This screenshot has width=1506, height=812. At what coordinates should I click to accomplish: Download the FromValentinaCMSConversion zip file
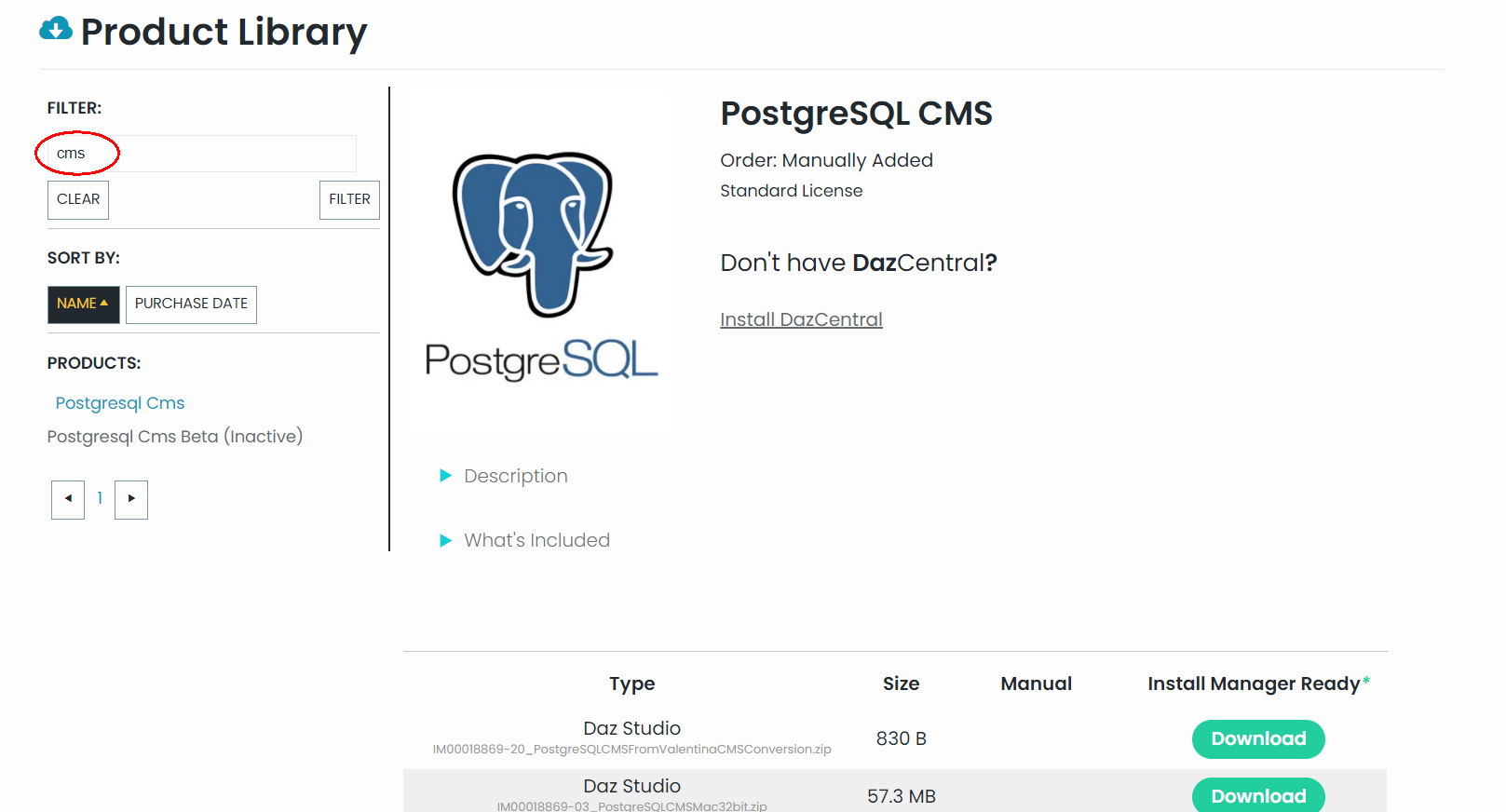coord(1258,739)
